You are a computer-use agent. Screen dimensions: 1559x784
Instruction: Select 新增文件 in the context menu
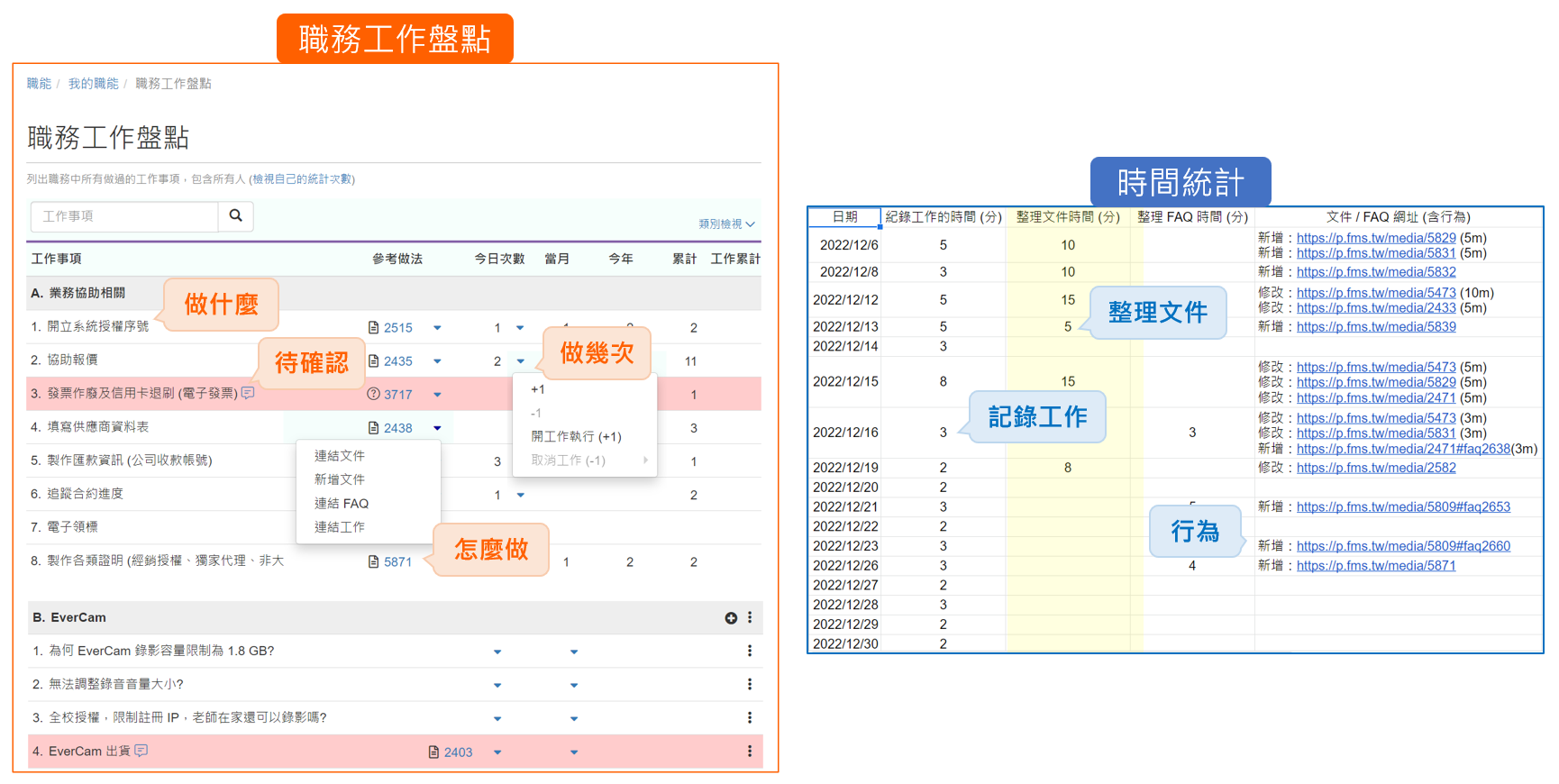click(339, 479)
